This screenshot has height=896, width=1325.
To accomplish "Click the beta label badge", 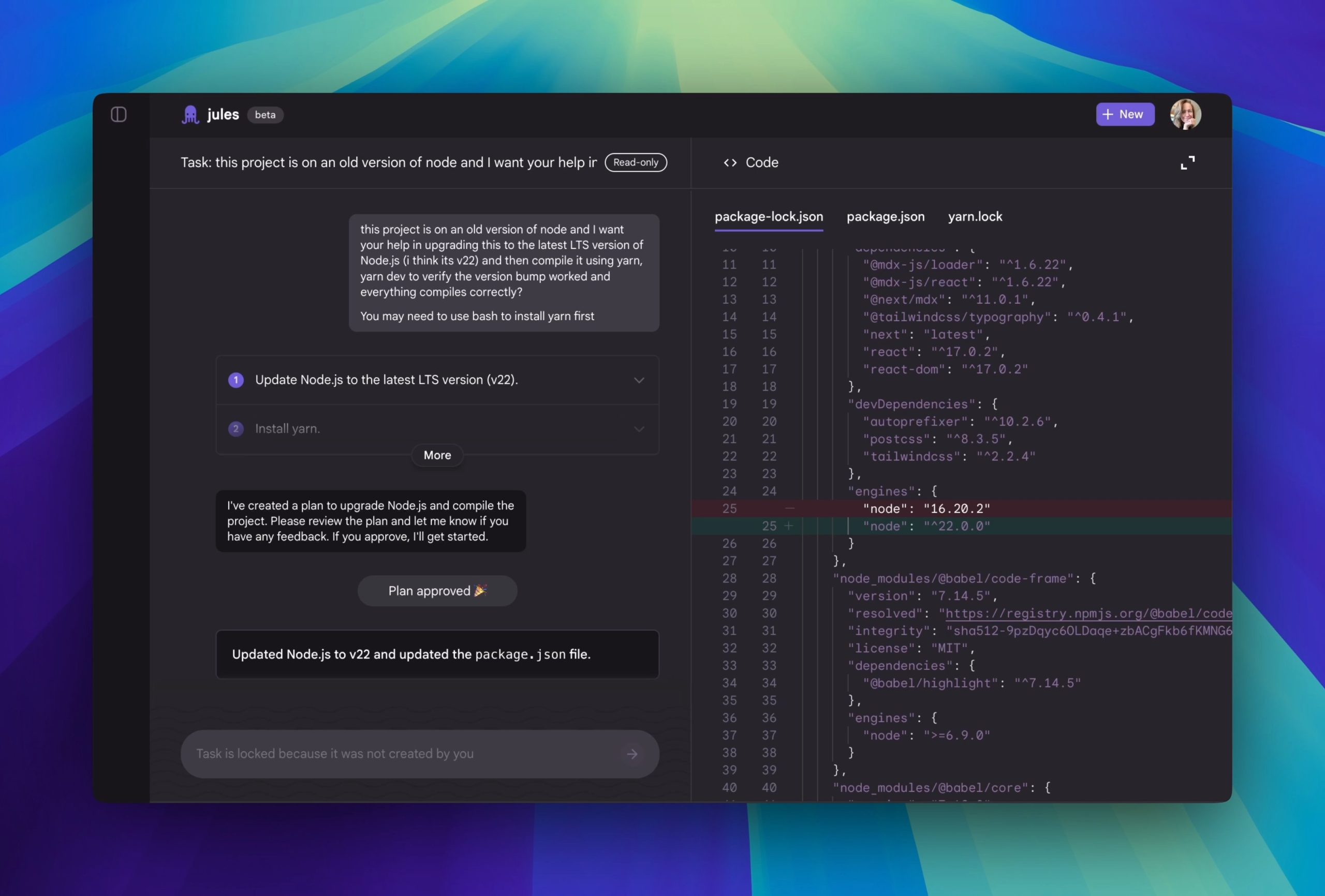I will pyautogui.click(x=265, y=114).
